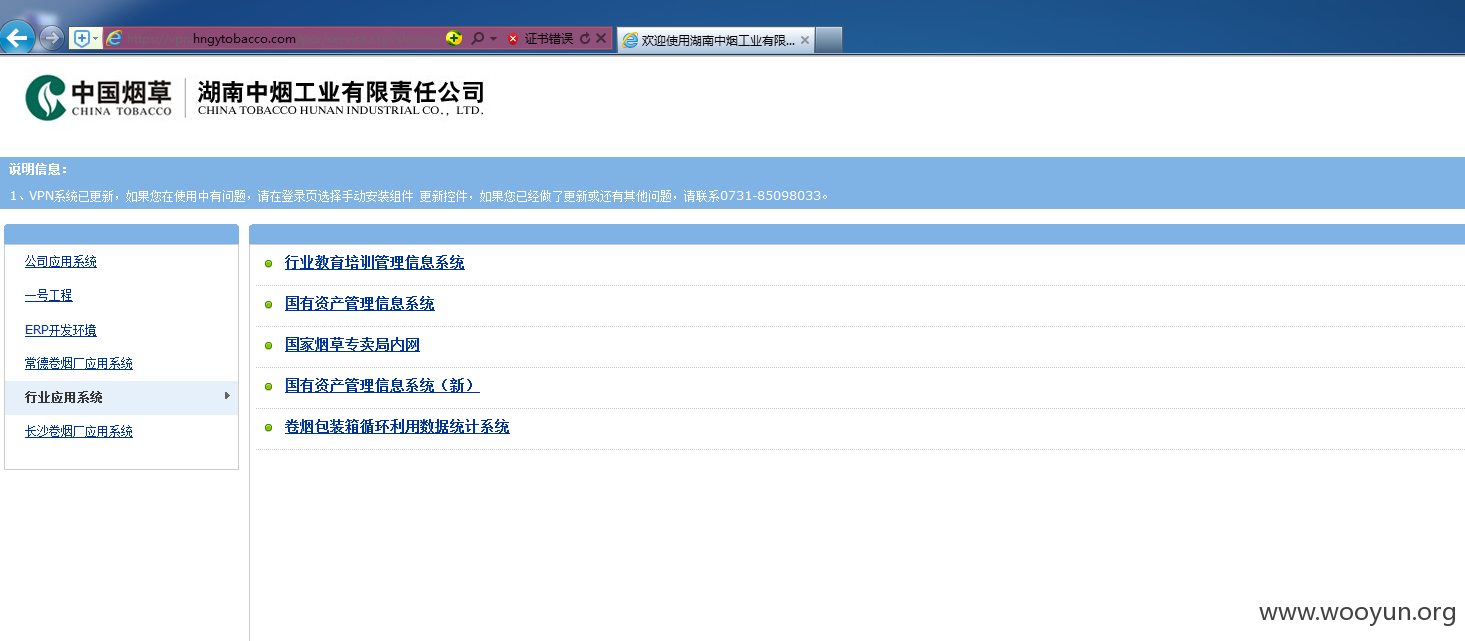Go back with the browser back arrow
Image resolution: width=1465 pixels, height=641 pixels.
coord(18,38)
